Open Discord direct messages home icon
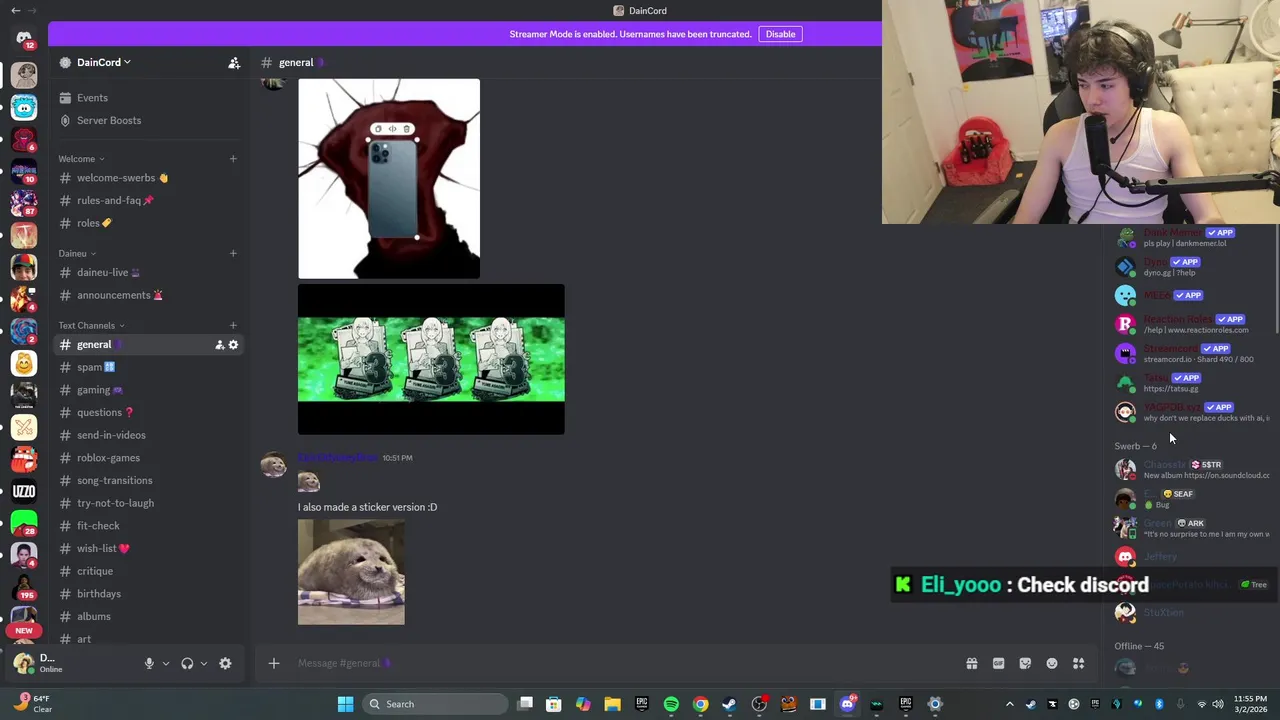Image resolution: width=1280 pixels, height=720 pixels. coord(24,39)
